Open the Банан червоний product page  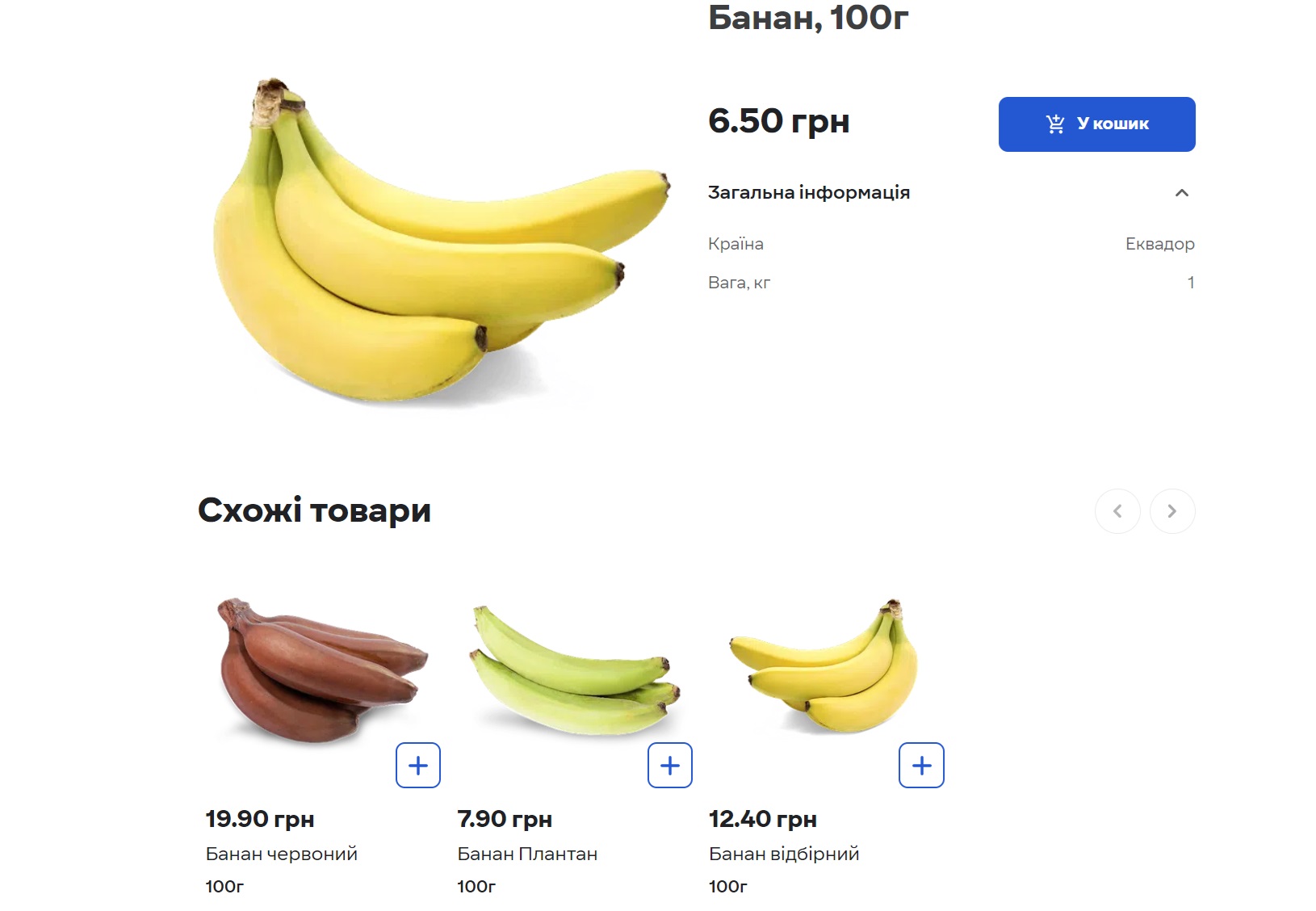point(282,853)
